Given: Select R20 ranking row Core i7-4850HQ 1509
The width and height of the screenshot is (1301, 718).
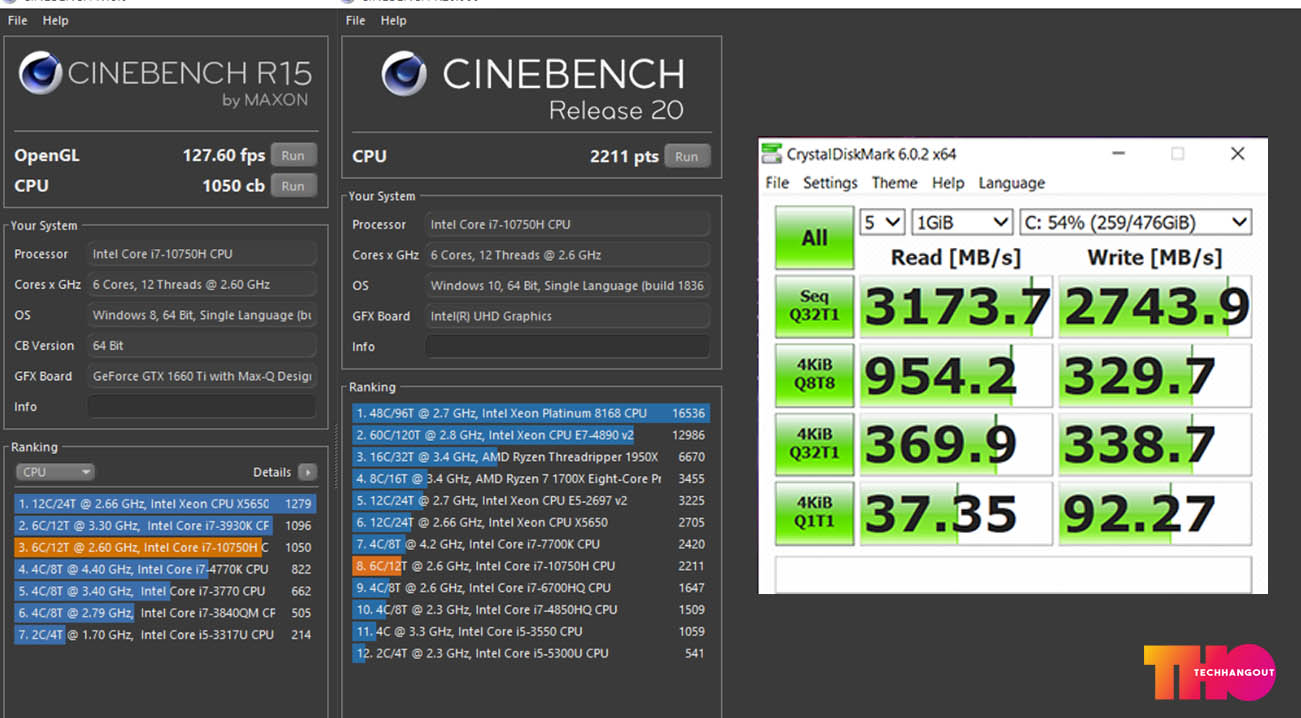Looking at the screenshot, I should (x=531, y=609).
